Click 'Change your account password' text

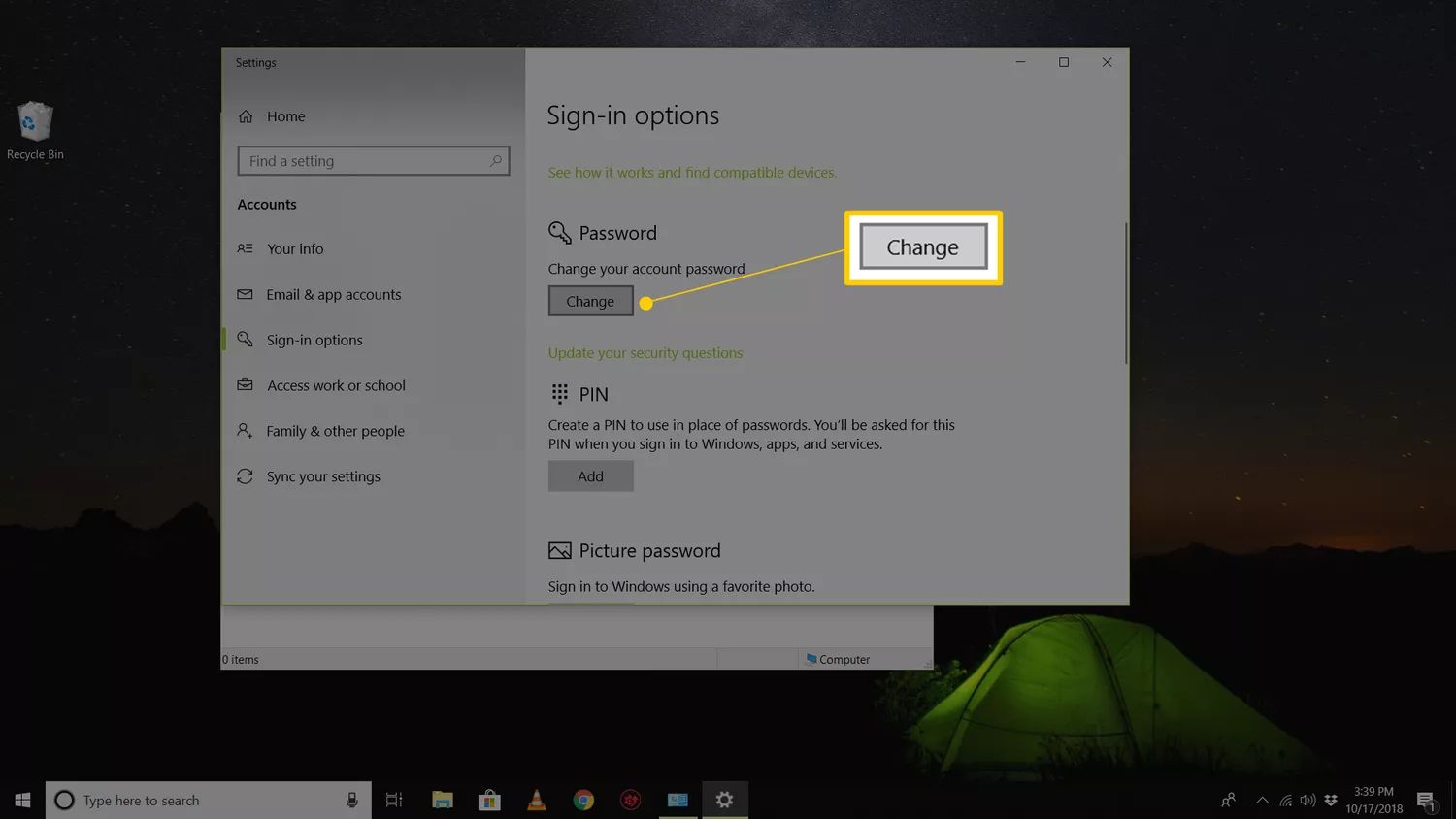[x=646, y=269]
